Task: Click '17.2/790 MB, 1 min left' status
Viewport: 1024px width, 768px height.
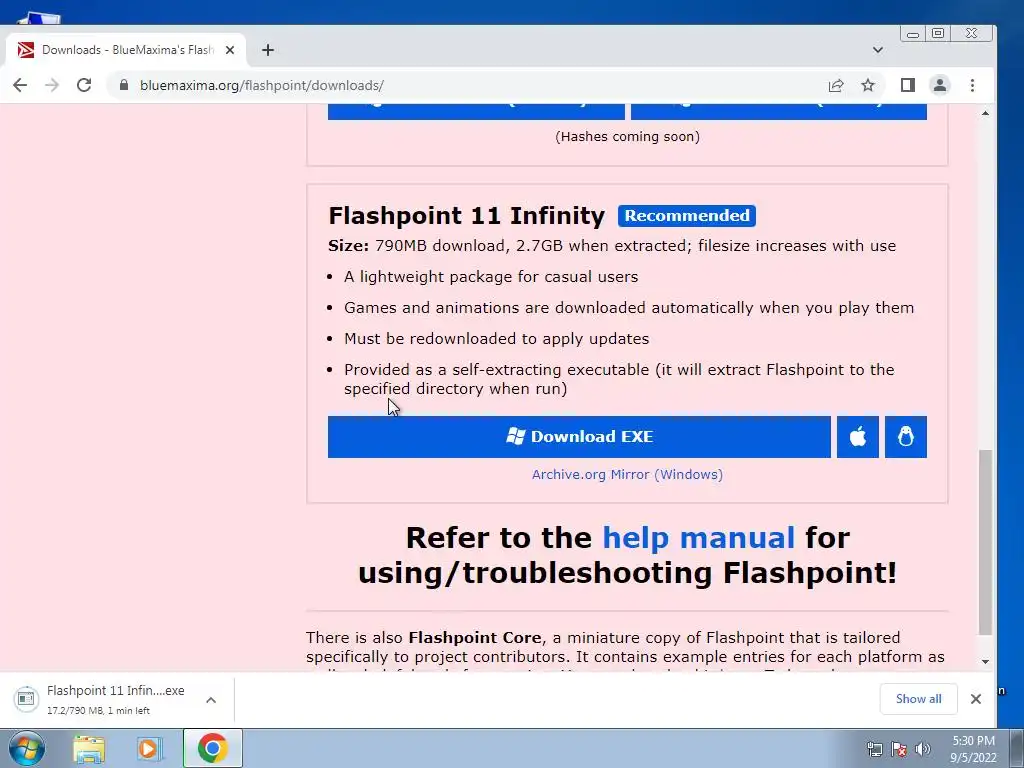Action: point(98,711)
